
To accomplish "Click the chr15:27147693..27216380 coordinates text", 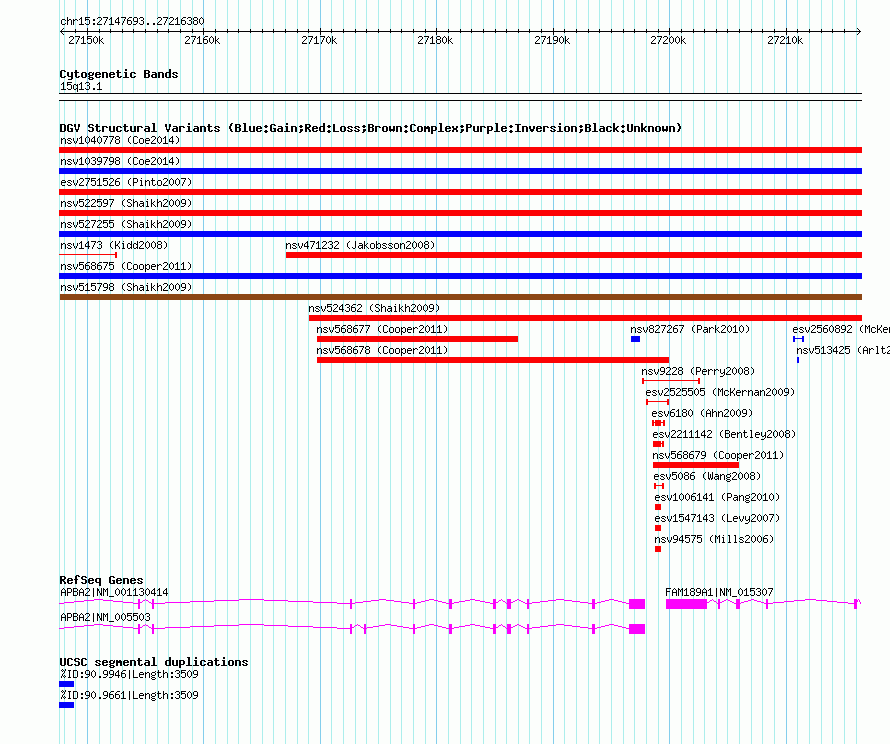I will point(132,21).
